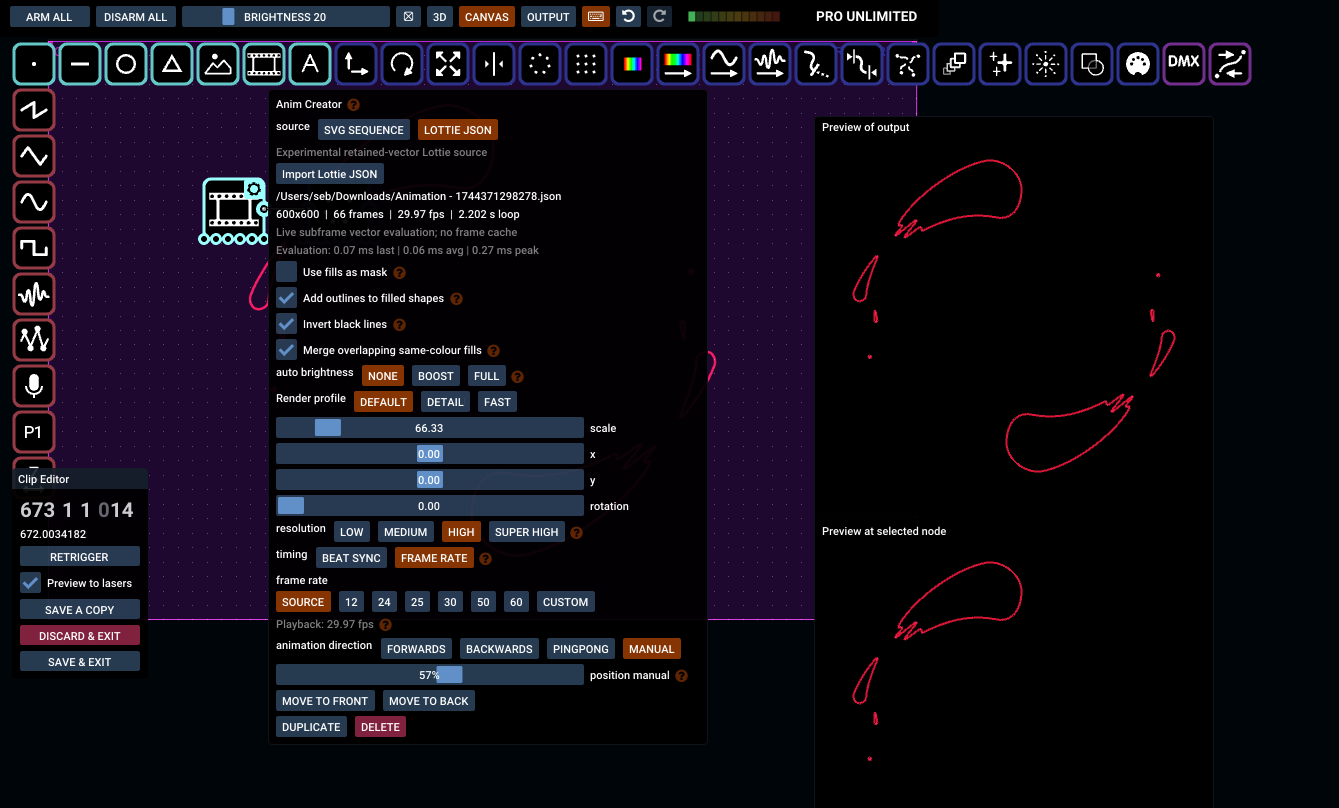Choose the film strip animation tool
The width and height of the screenshot is (1339, 808).
click(x=264, y=64)
